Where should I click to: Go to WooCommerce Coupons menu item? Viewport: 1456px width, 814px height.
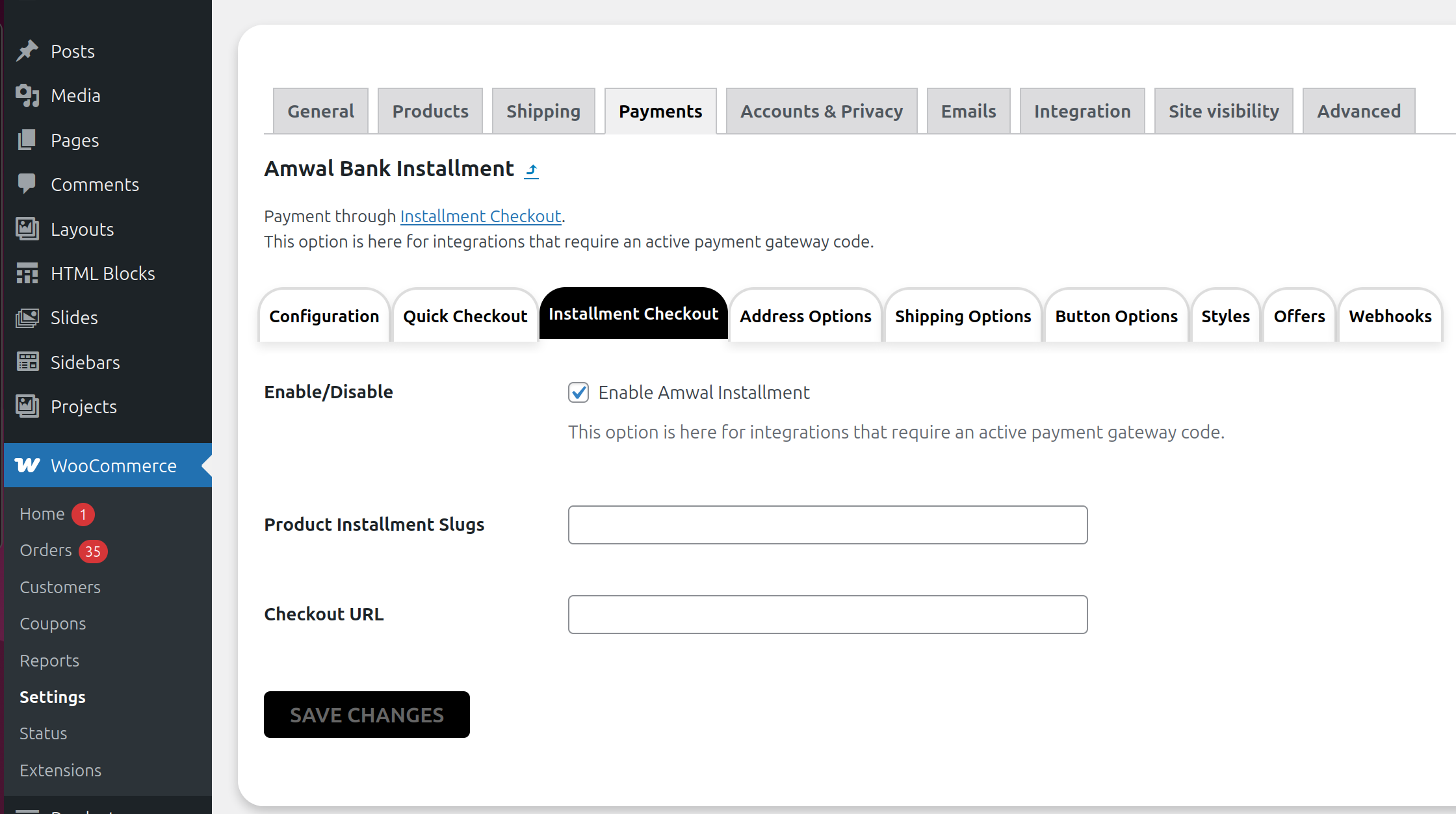pyautogui.click(x=53, y=624)
